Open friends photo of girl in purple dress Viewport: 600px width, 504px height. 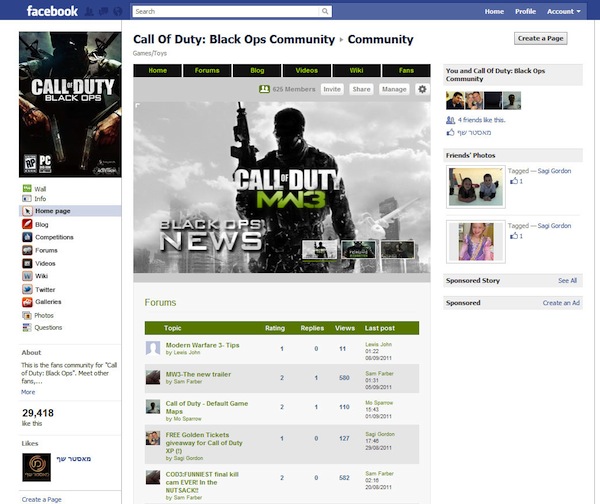[476, 242]
